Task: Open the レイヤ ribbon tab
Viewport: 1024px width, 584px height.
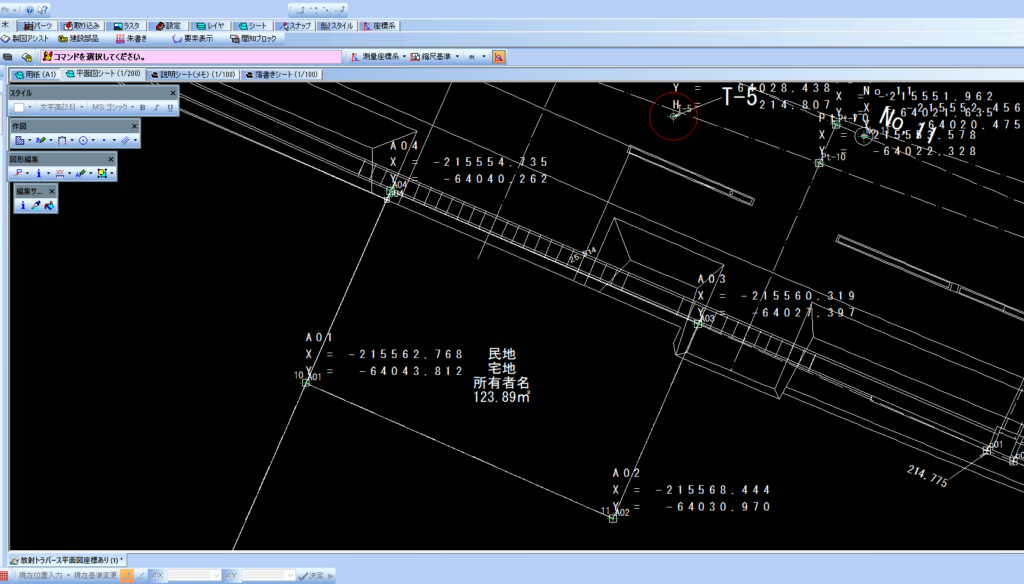Action: tap(210, 25)
